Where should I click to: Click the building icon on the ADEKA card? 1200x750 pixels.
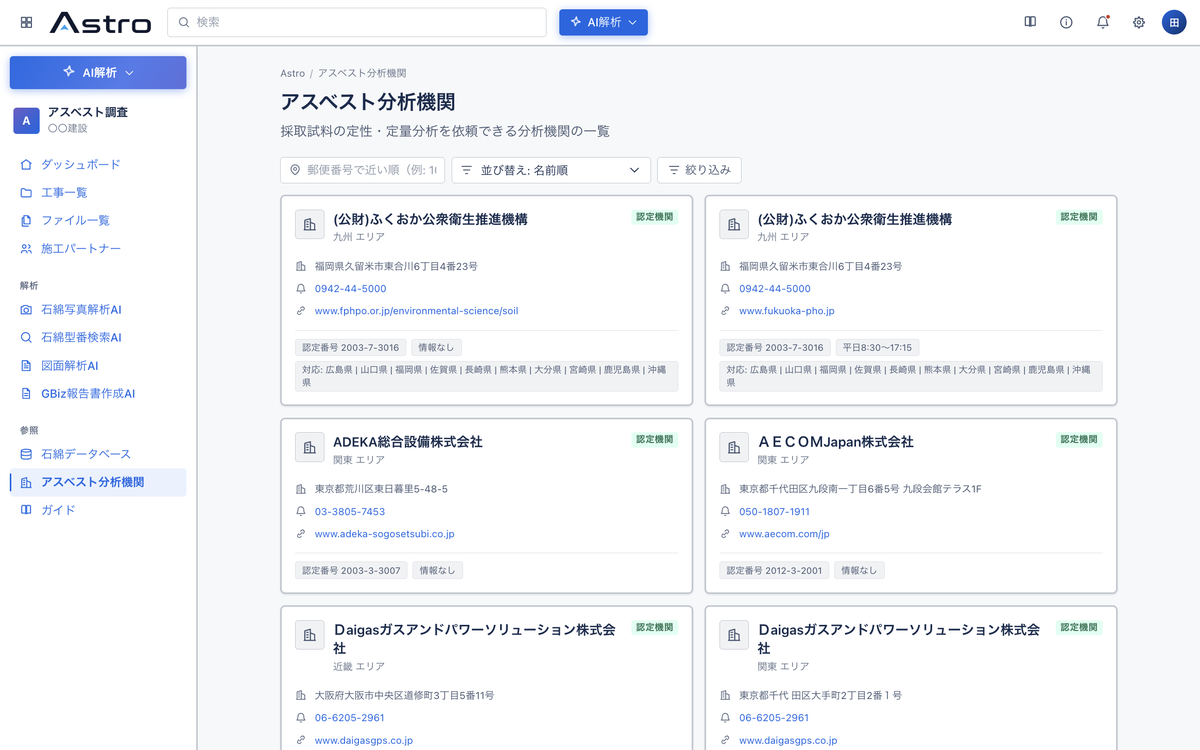coord(309,447)
